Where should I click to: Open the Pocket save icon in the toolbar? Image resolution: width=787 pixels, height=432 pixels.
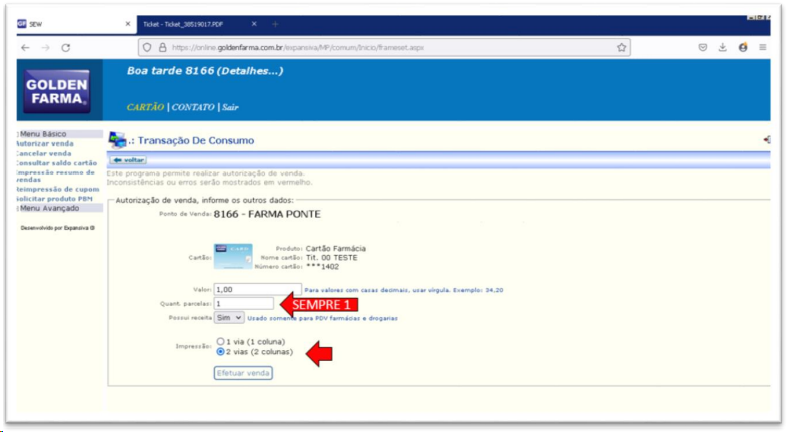point(703,47)
